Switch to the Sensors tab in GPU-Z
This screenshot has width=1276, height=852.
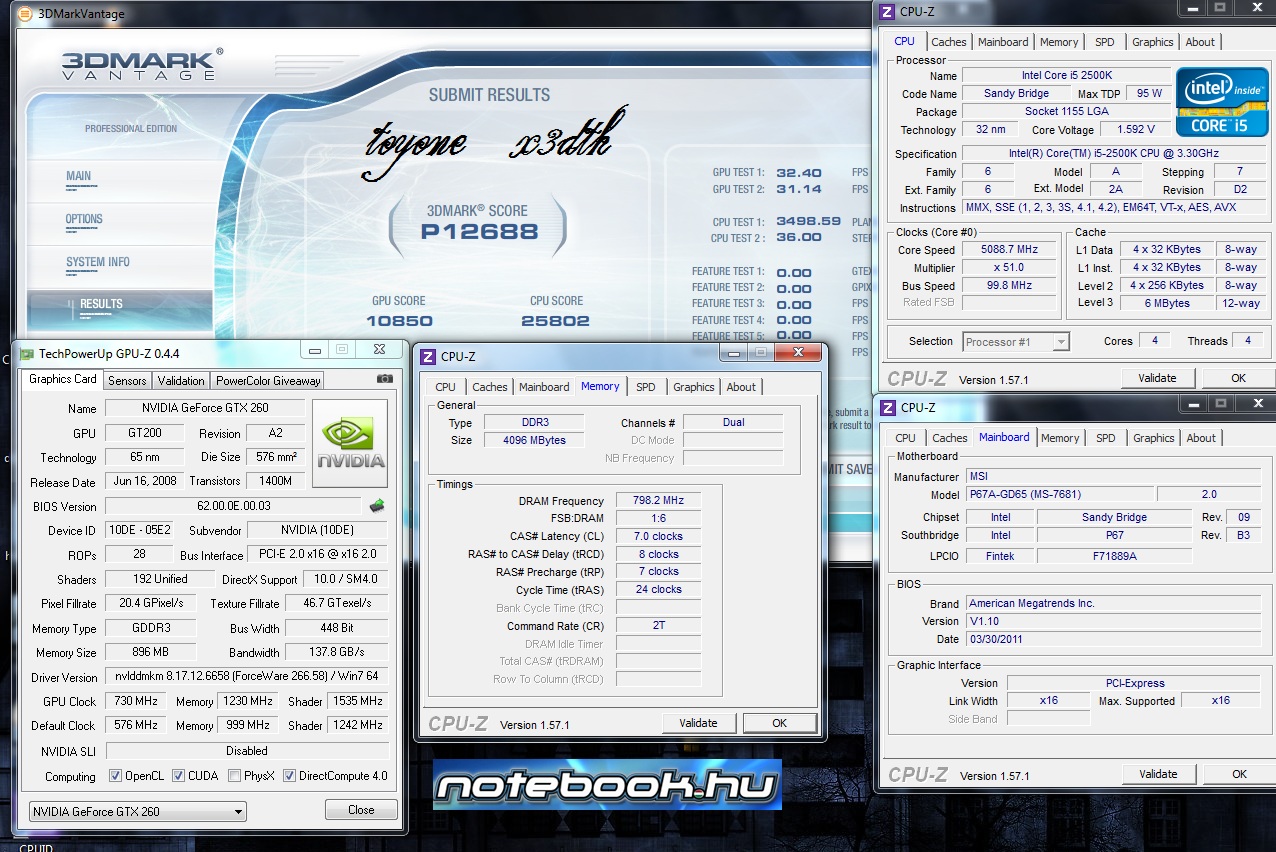(127, 380)
